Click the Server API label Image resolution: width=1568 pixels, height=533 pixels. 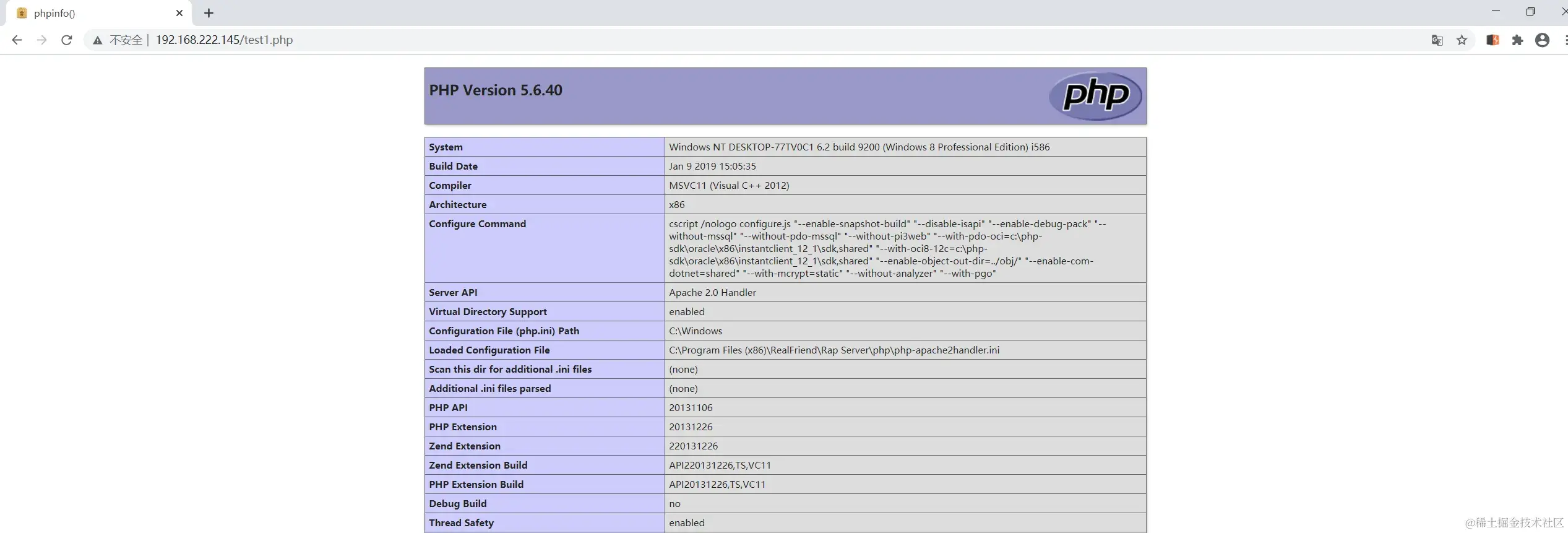453,293
